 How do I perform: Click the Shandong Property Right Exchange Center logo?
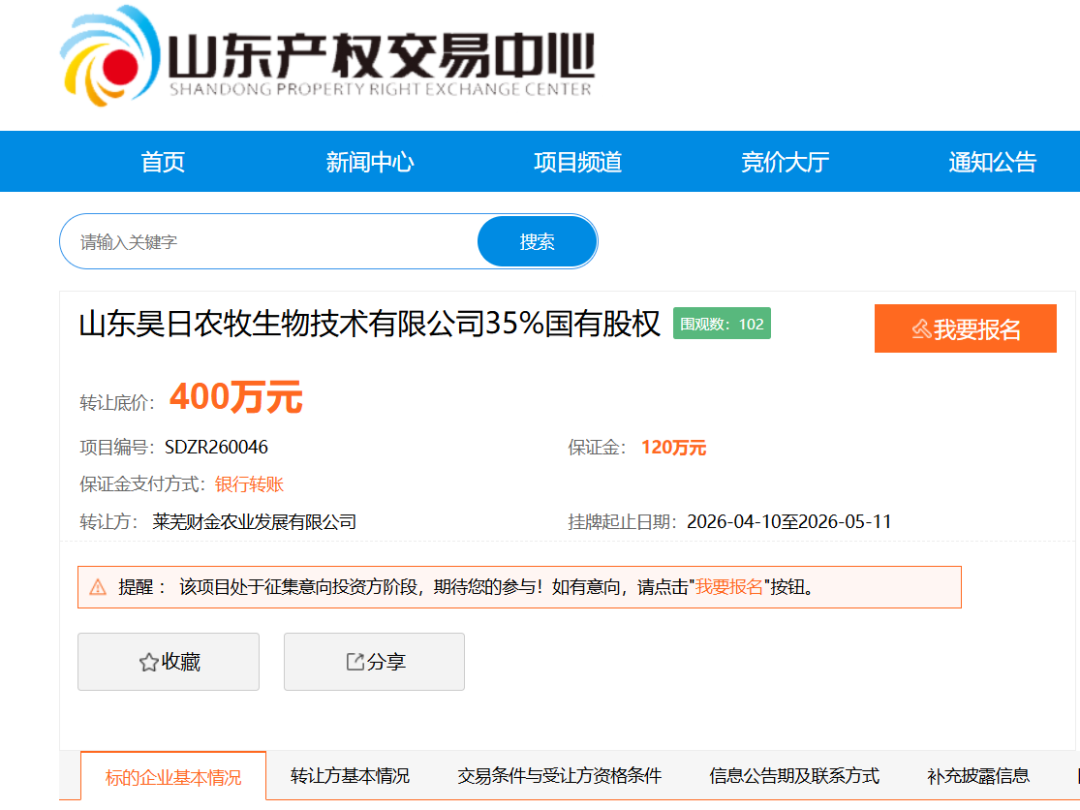[326, 57]
